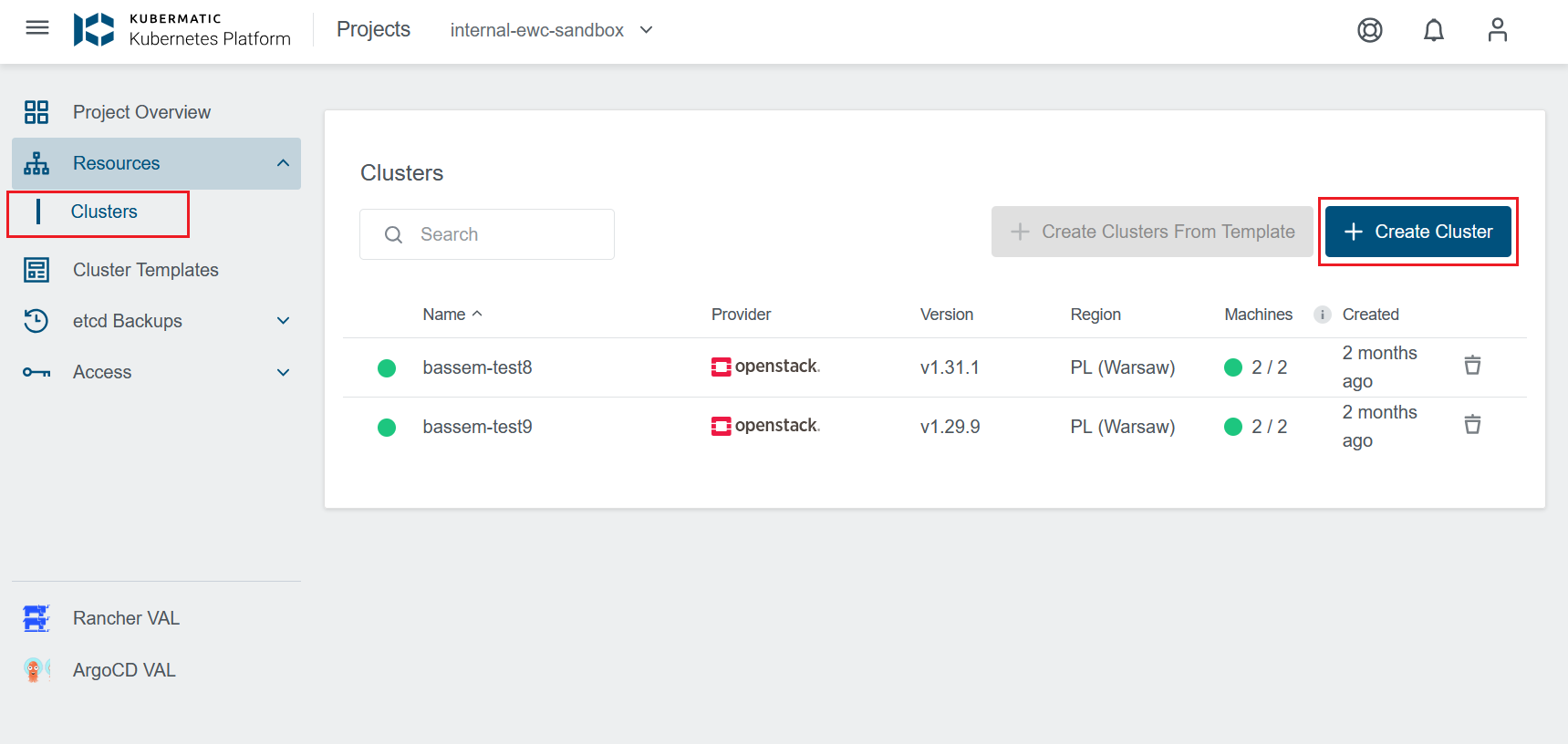Screen dimensions: 1568x744
Task: Open the notifications bell
Action: (1434, 30)
